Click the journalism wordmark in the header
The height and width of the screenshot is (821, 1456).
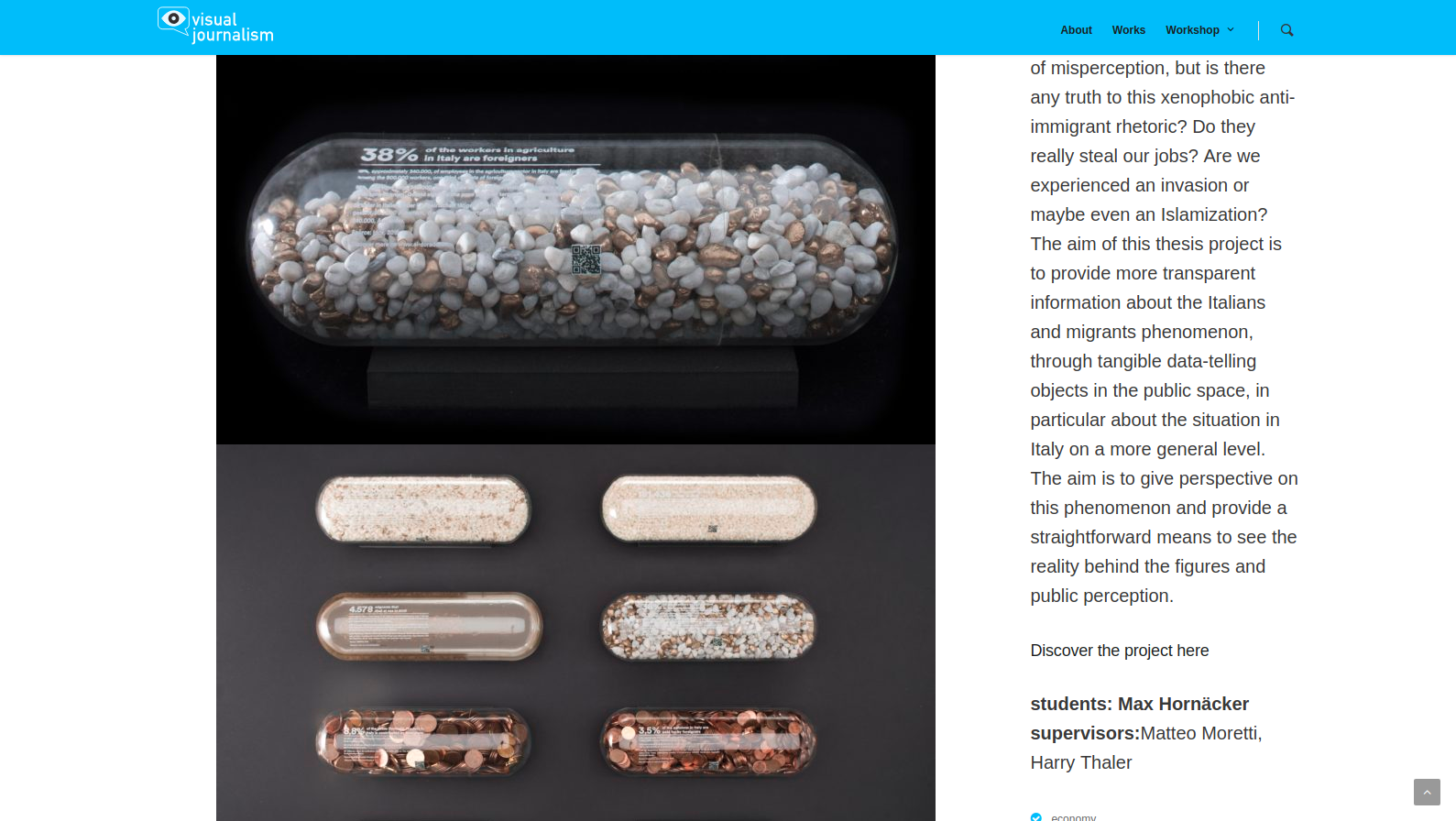233,36
